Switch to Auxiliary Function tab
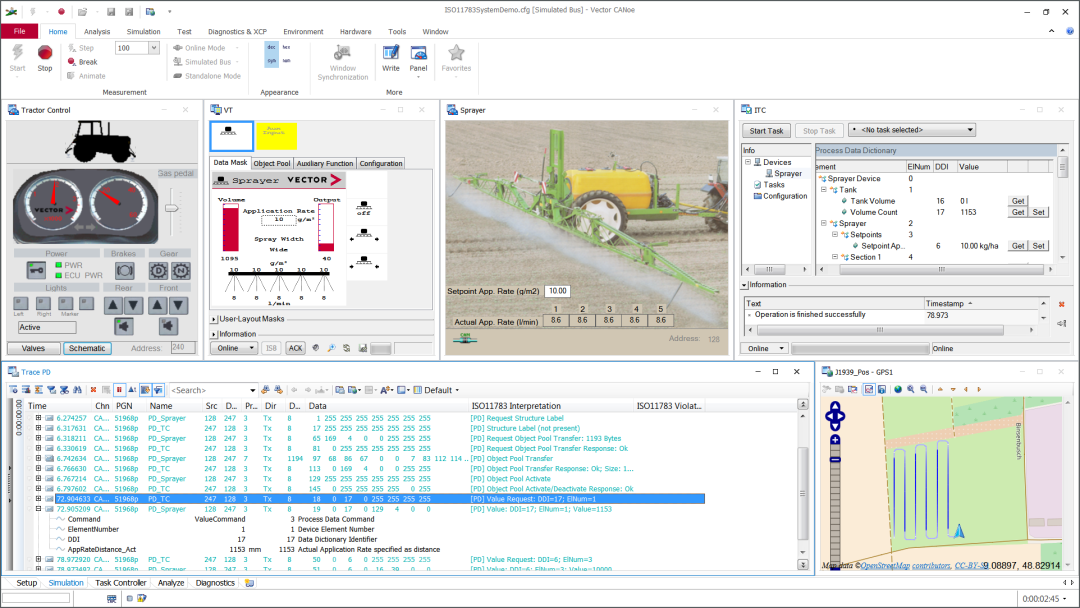Screen dimensions: 1080x608 [324, 163]
